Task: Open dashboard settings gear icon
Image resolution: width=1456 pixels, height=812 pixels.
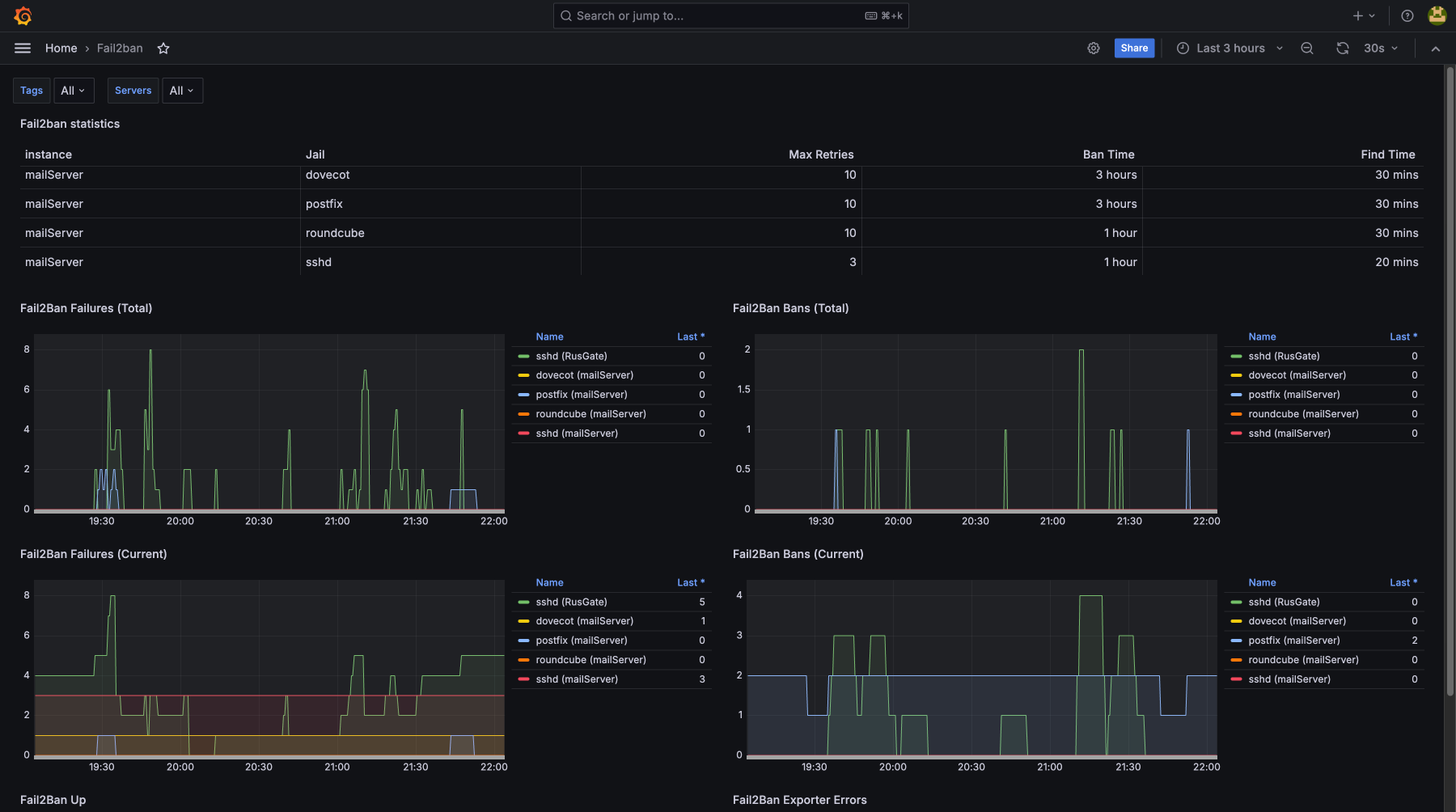Action: tap(1093, 49)
